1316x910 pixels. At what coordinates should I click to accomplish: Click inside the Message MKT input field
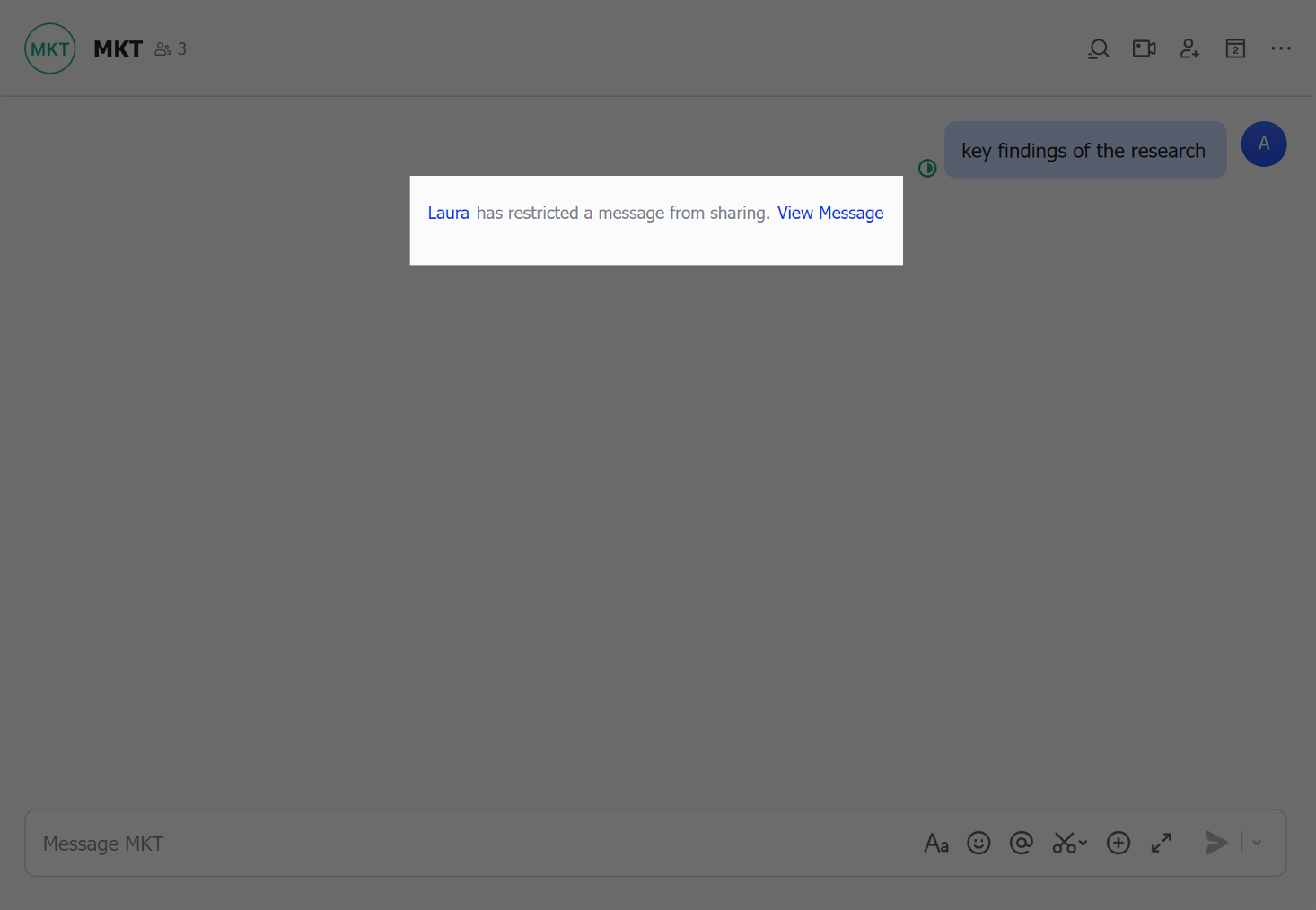pos(359,843)
